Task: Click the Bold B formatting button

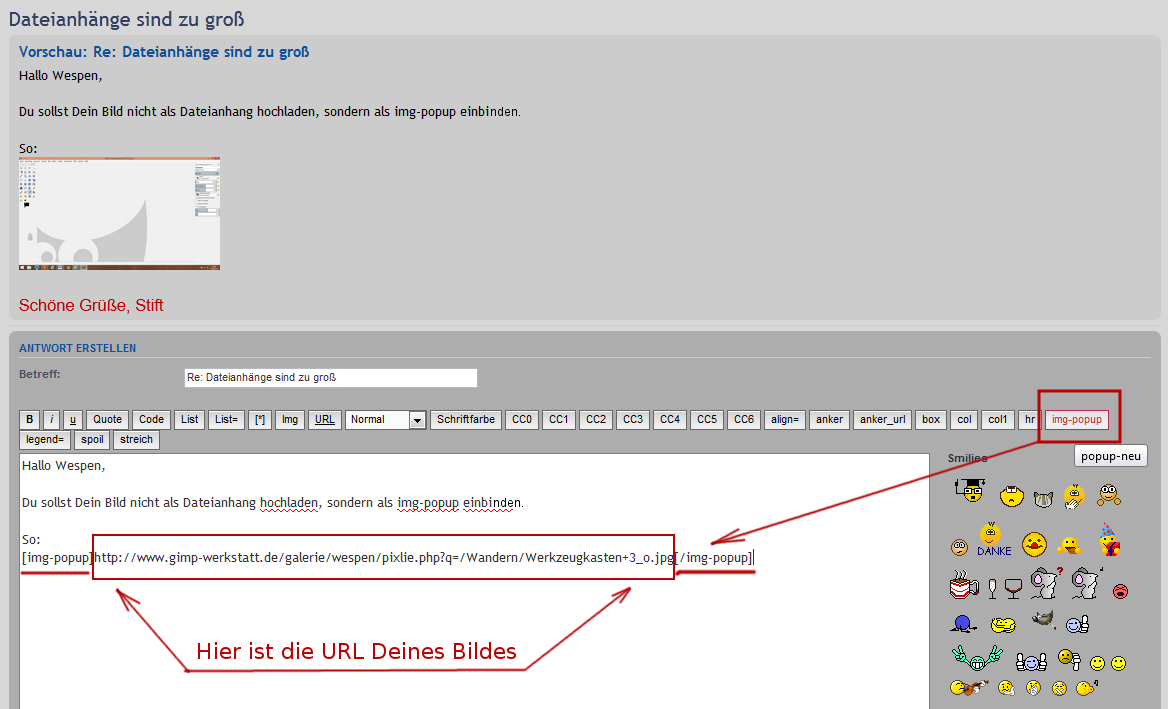Action: [30, 419]
